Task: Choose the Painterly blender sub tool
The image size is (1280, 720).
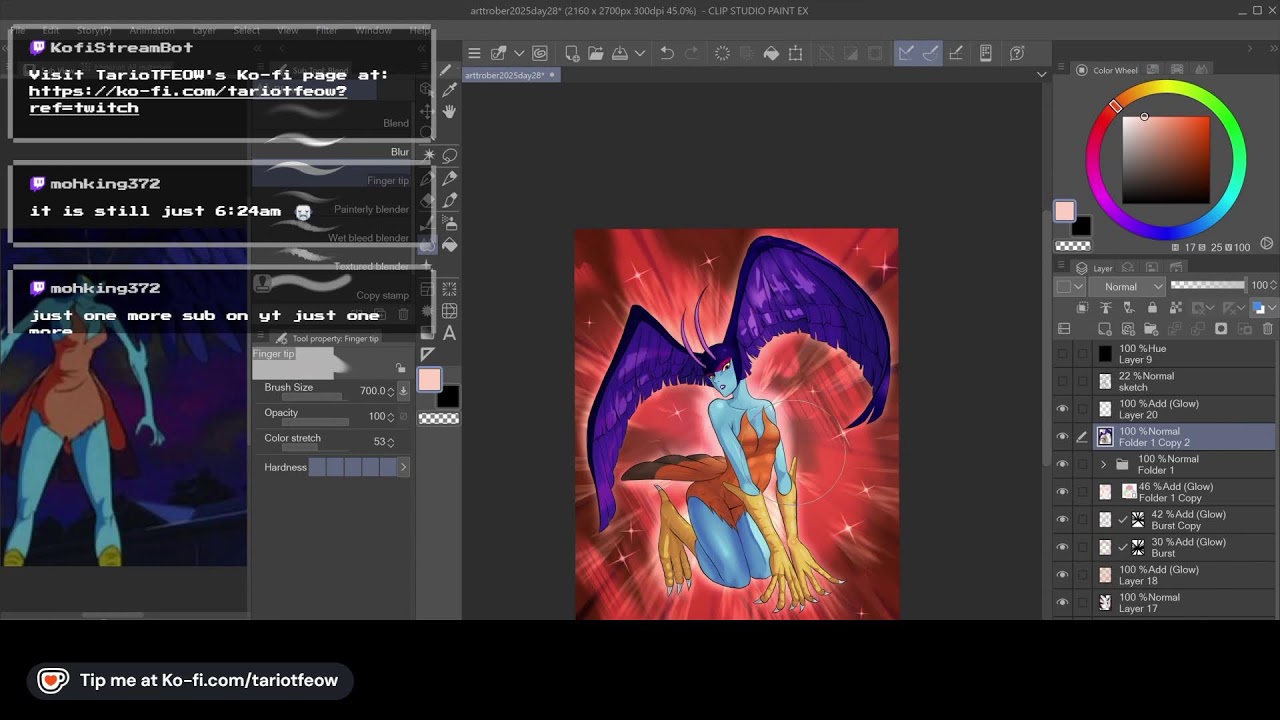Action: click(332, 209)
